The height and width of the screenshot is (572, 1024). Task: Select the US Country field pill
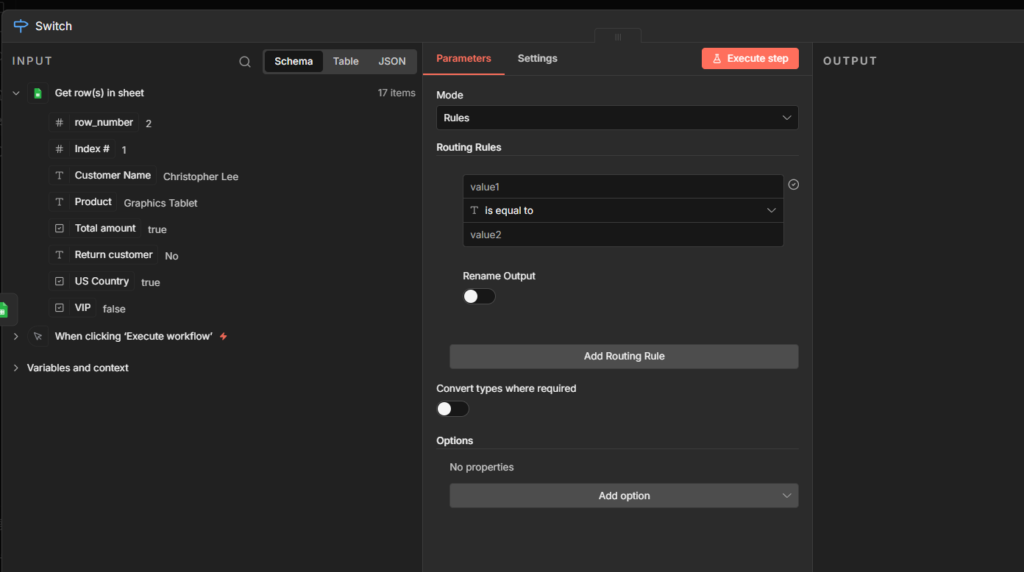(x=92, y=281)
